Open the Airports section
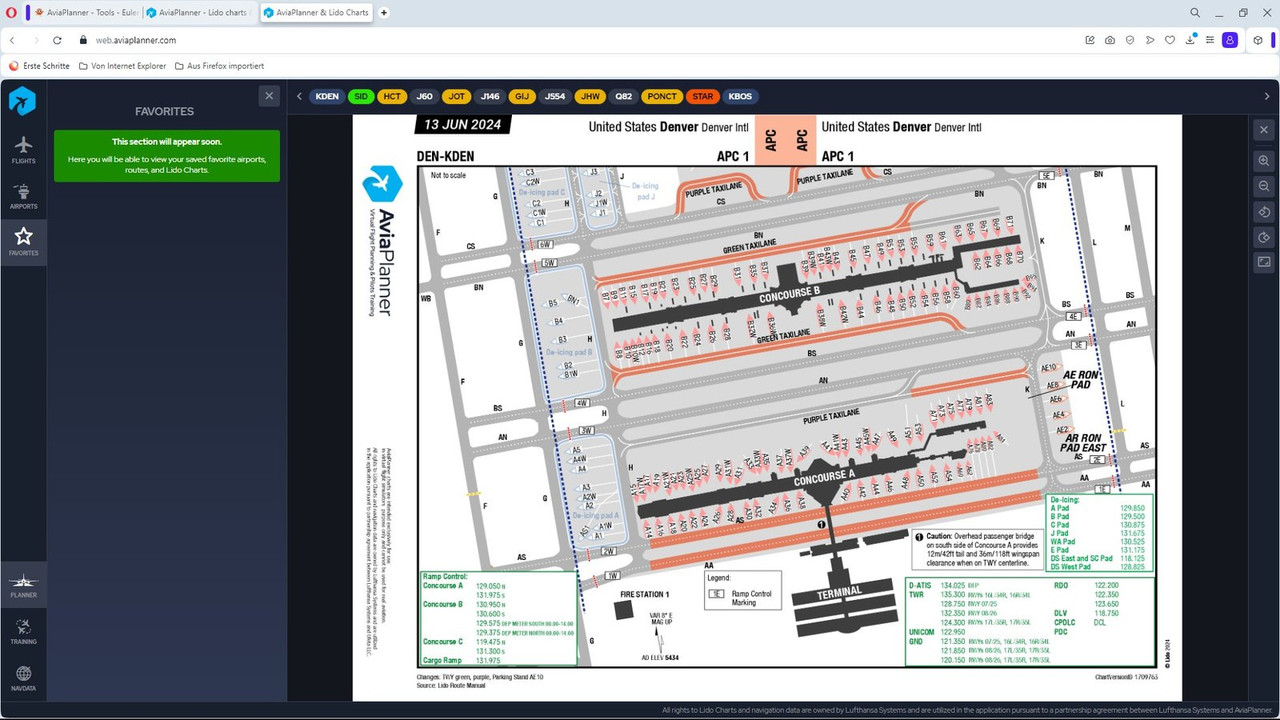This screenshot has width=1280, height=720. point(23,196)
